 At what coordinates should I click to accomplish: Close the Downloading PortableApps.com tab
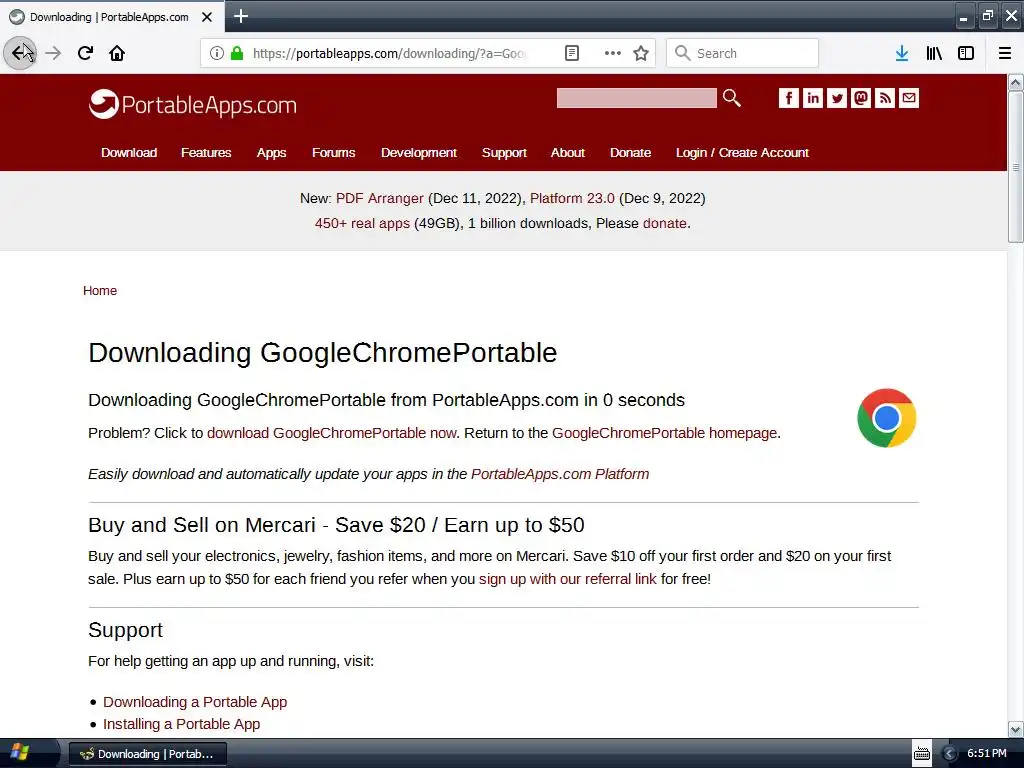(x=207, y=17)
